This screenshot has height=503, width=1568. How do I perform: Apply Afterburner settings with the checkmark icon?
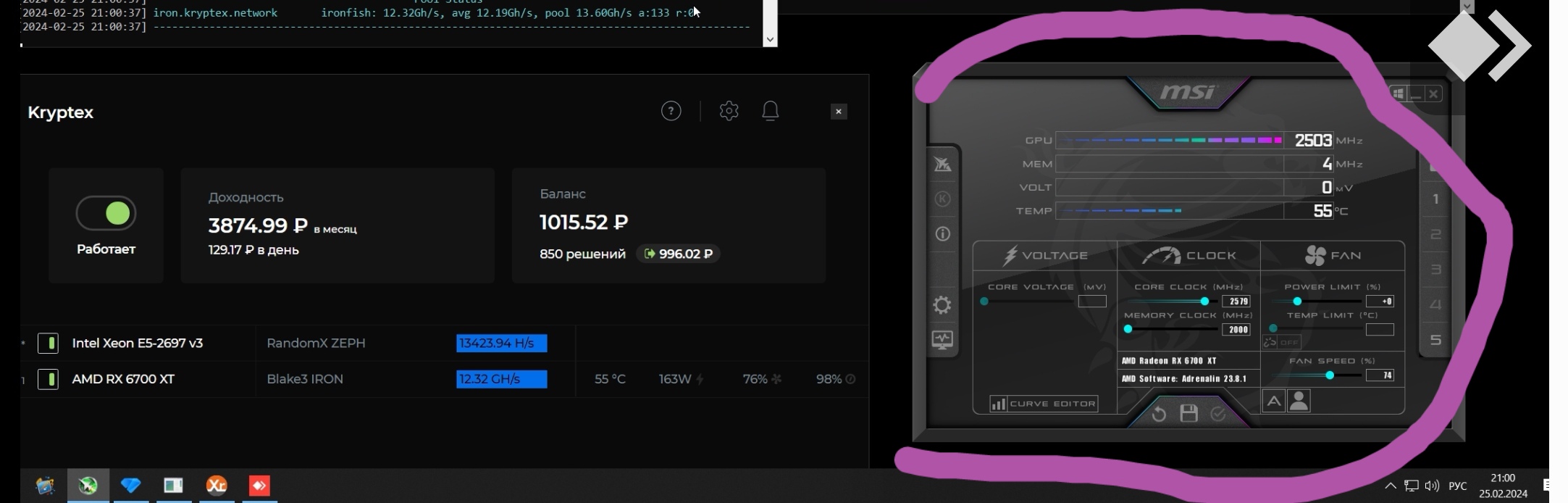point(1218,413)
